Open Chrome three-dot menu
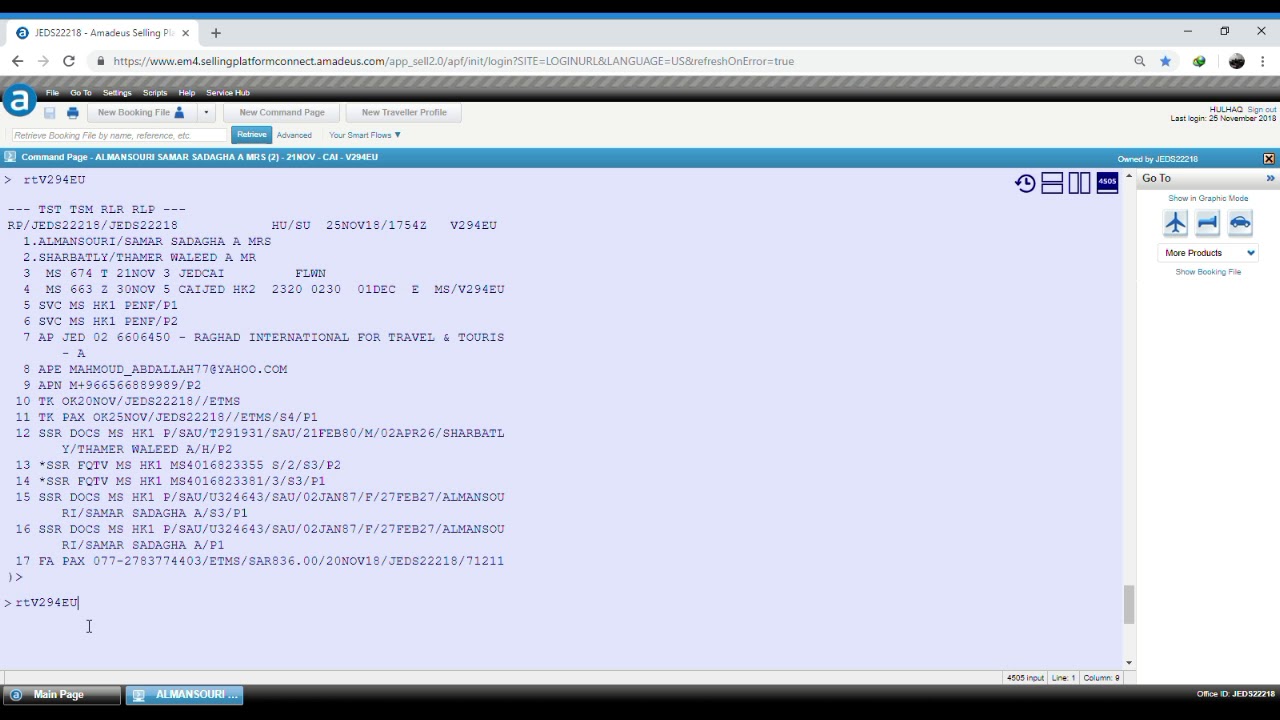1280x720 pixels. (1263, 61)
